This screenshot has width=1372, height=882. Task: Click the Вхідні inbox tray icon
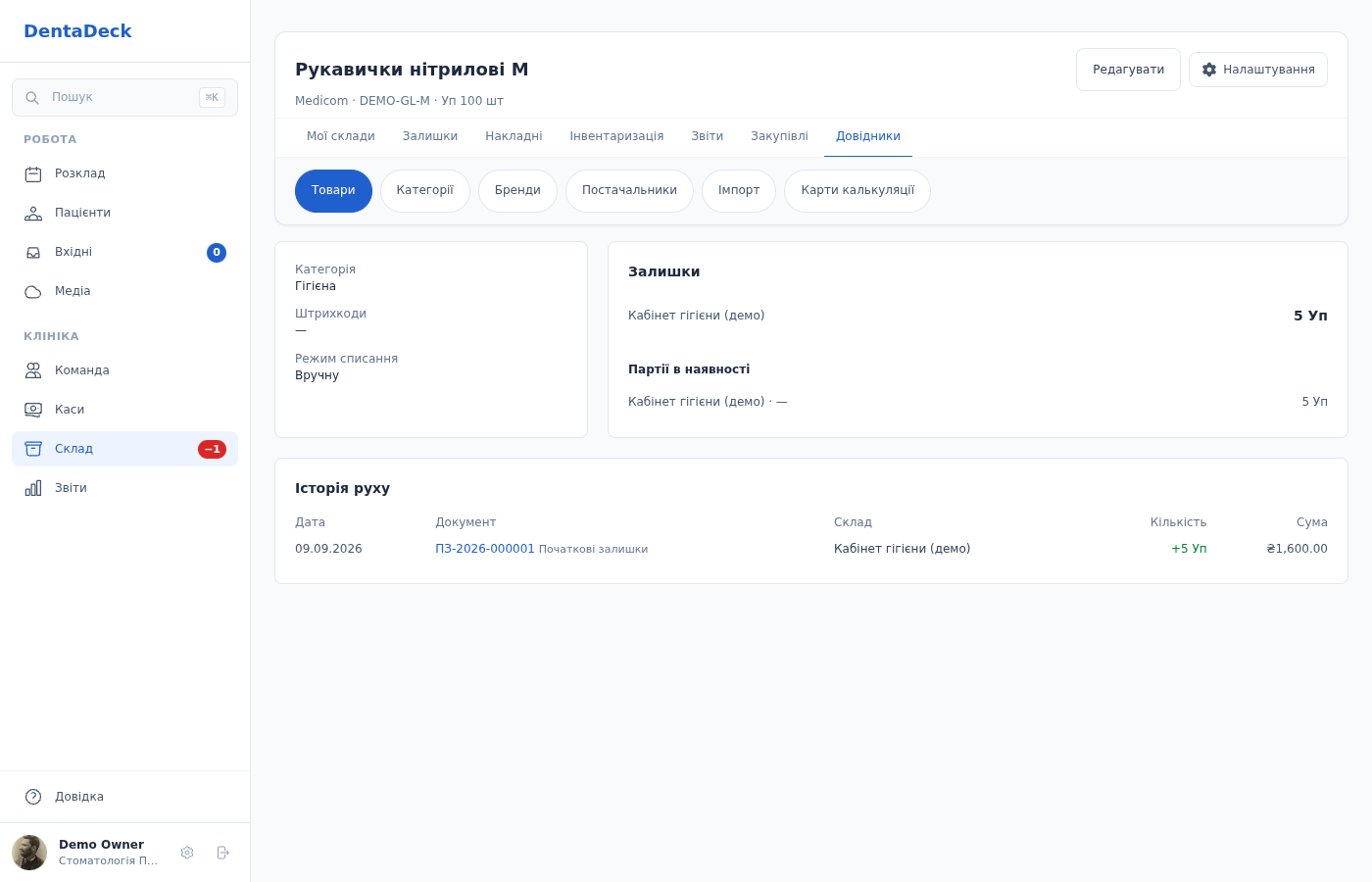pyautogui.click(x=33, y=253)
